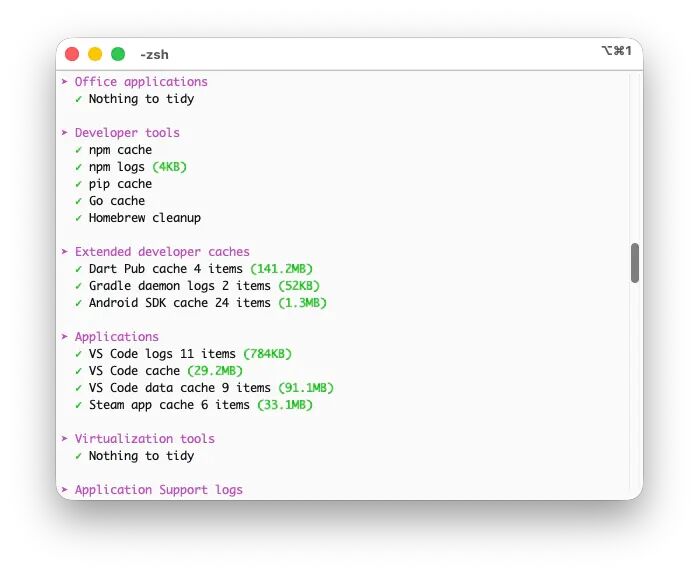Click the Dart Pub cache 4 items text
The height and width of the screenshot is (574, 699).
pyautogui.click(x=166, y=269)
